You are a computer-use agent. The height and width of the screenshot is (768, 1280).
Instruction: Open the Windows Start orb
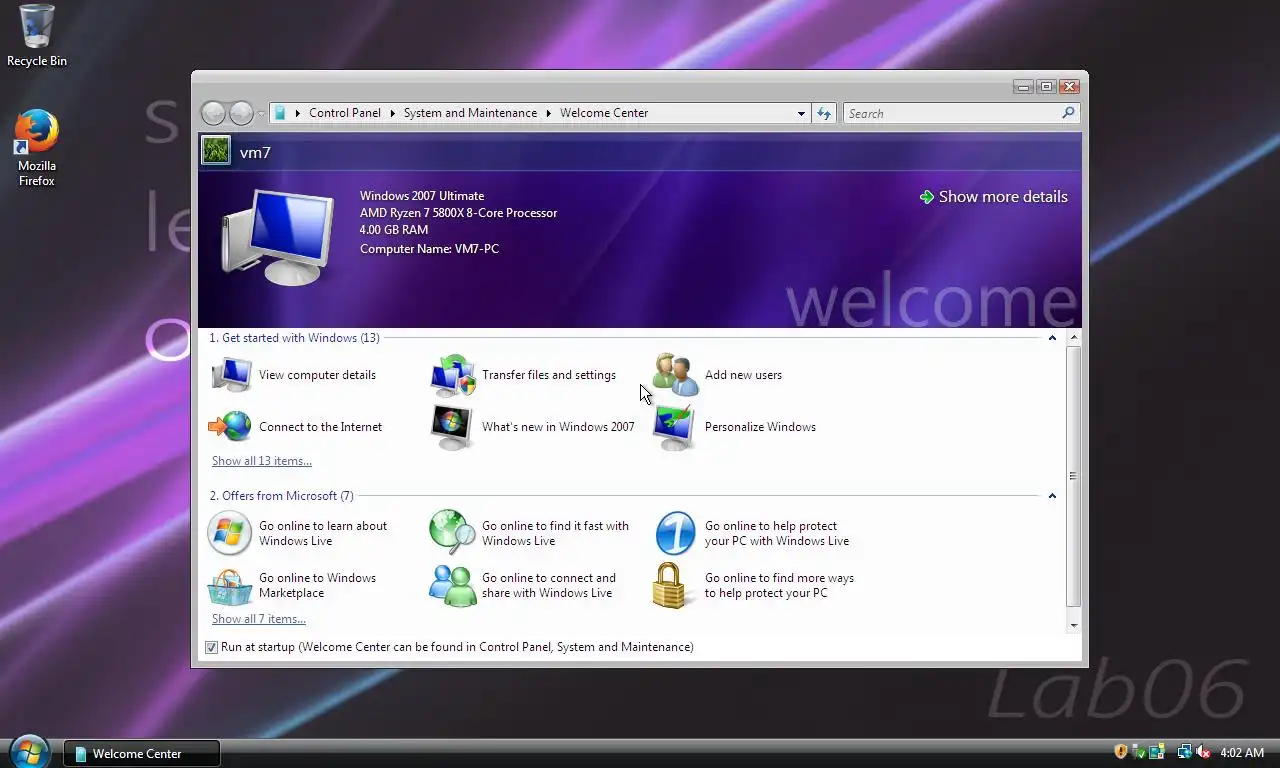click(x=29, y=753)
